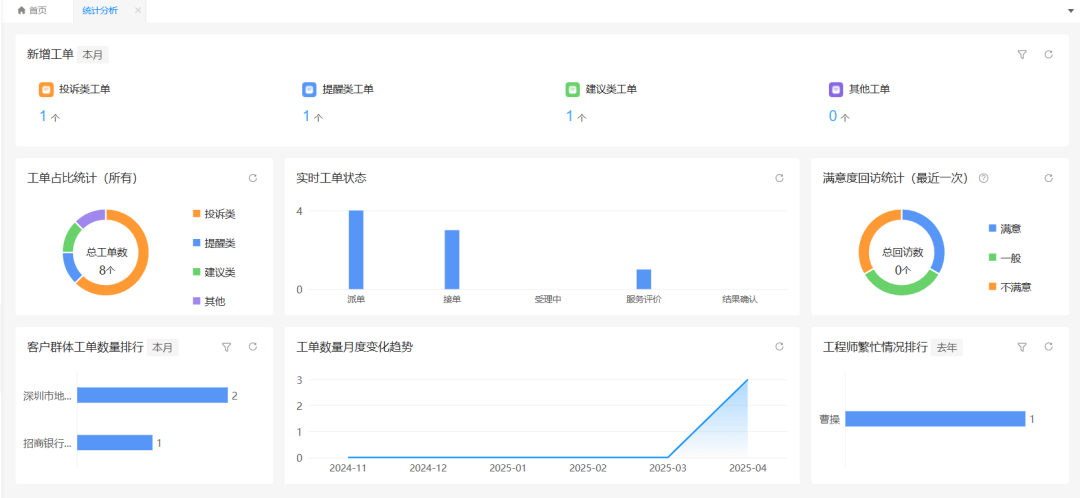Click the 投诉类工单 count number
The width and height of the screenshot is (1080, 498).
(x=44, y=116)
